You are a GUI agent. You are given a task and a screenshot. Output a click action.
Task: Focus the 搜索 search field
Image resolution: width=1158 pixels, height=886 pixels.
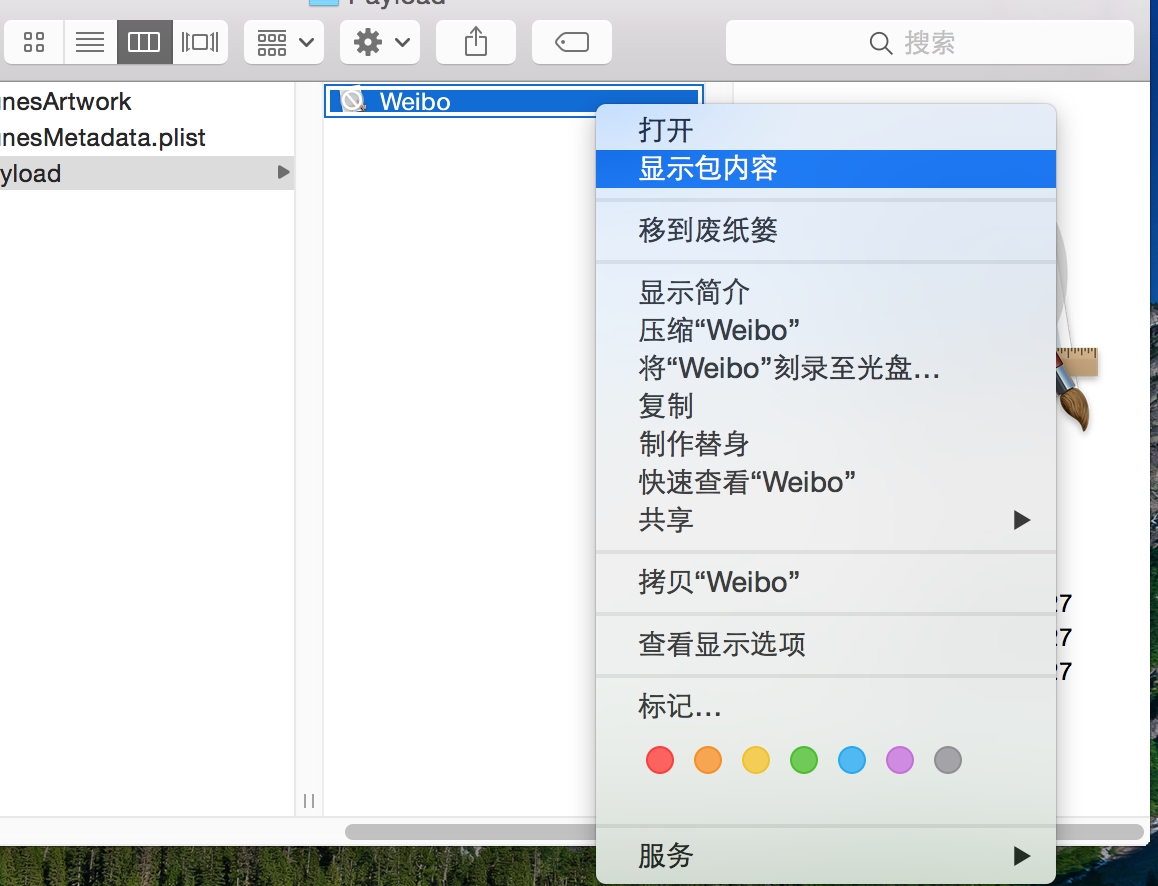(x=930, y=42)
